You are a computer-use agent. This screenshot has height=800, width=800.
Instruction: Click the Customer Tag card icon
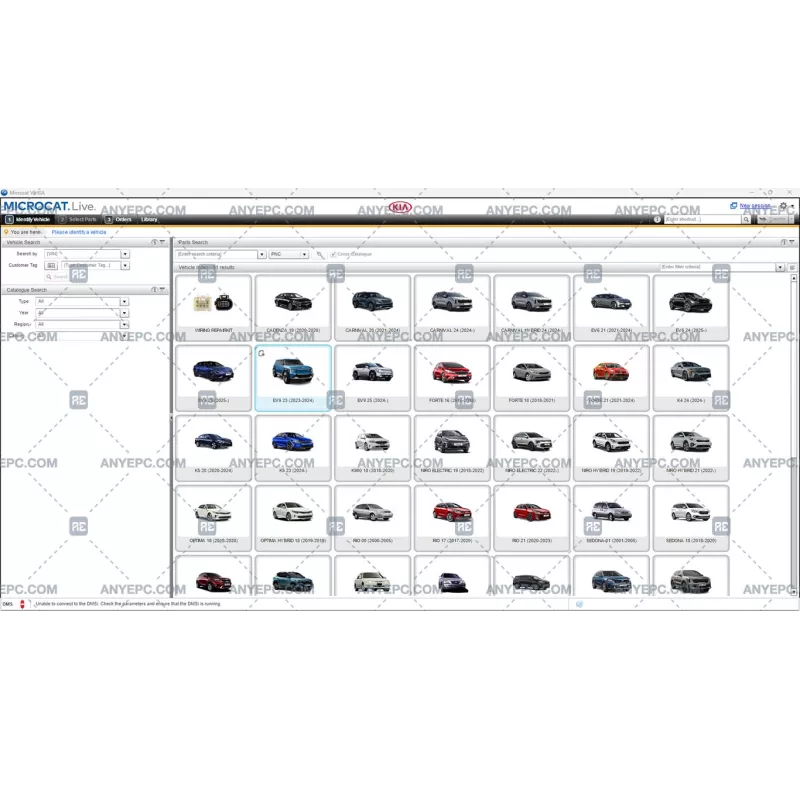tap(52, 266)
